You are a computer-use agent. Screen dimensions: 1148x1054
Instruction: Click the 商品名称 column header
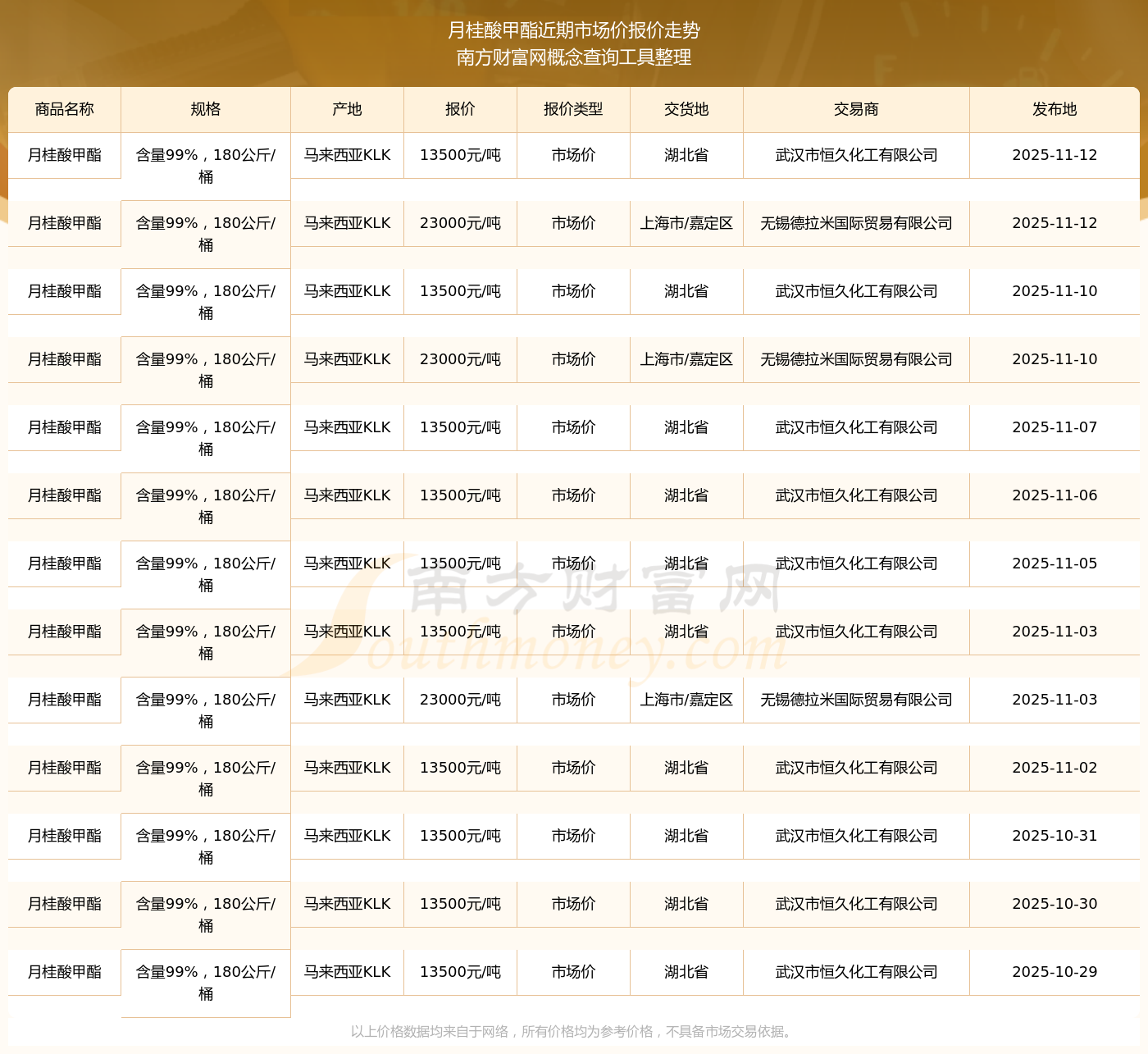pos(65,109)
